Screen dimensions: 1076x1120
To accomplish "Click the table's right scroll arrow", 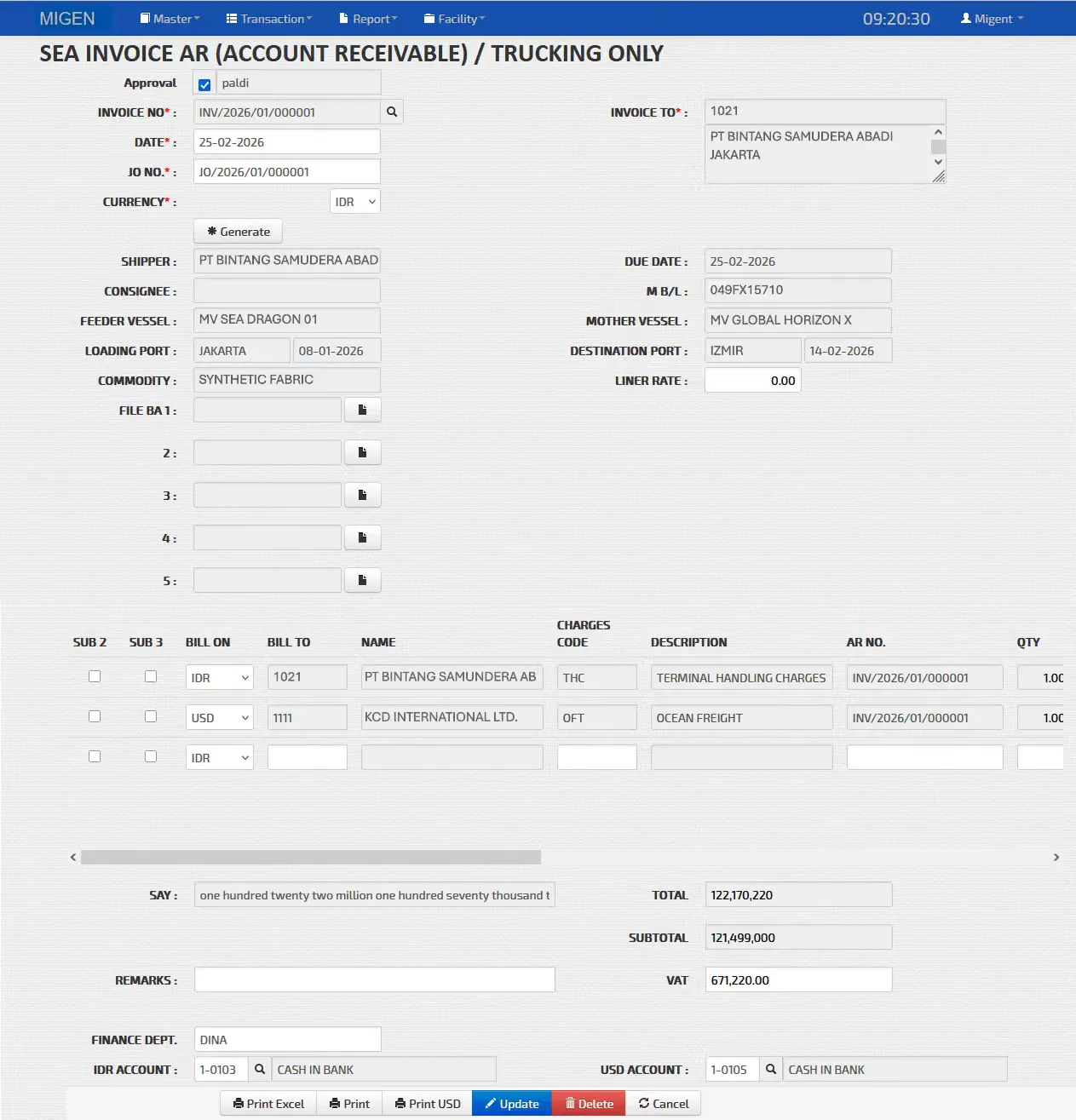I will coord(1056,857).
